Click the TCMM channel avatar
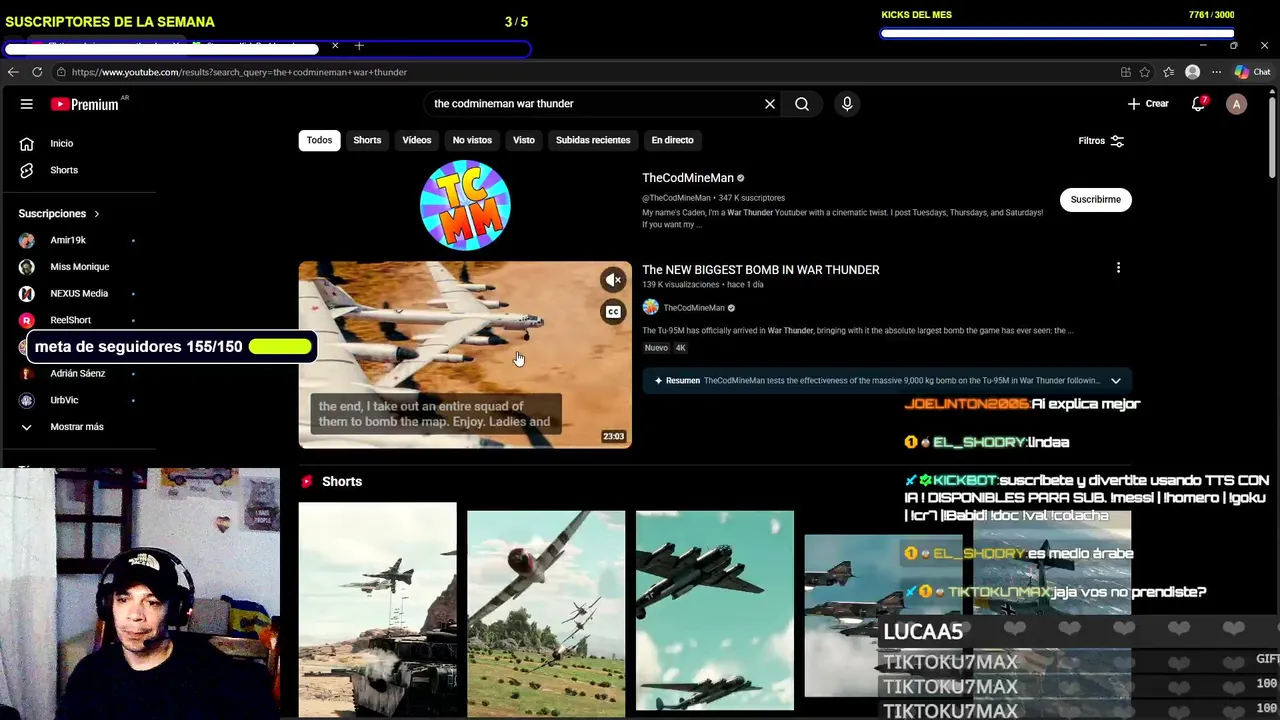This screenshot has width=1280, height=720. coord(465,205)
